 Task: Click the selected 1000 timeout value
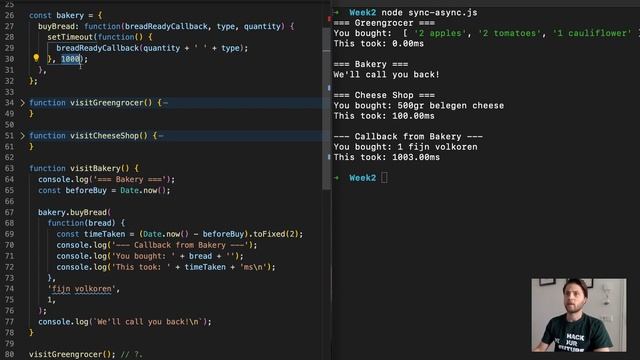point(71,59)
